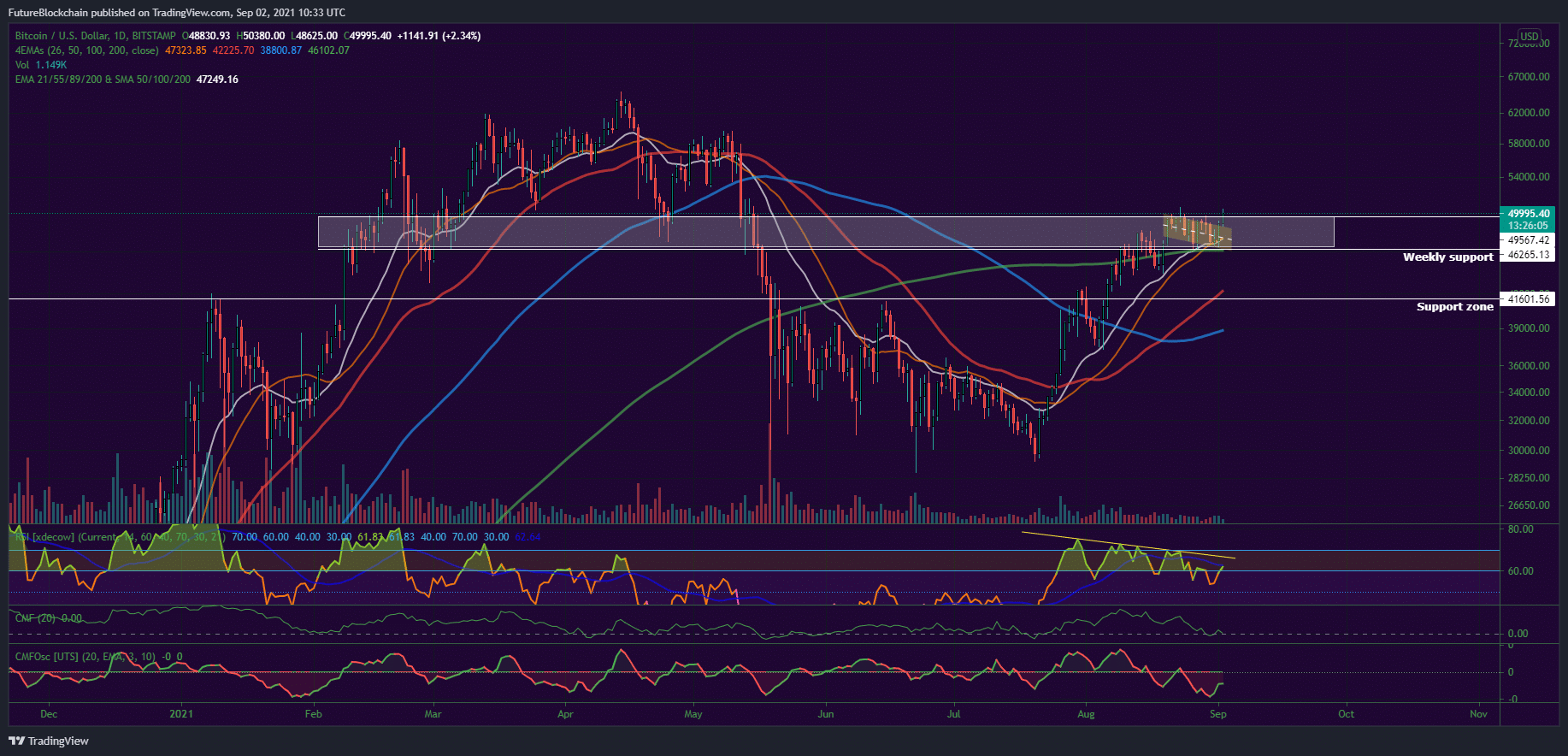
Task: Click the 47249.16 indicator value
Action: [x=217, y=80]
